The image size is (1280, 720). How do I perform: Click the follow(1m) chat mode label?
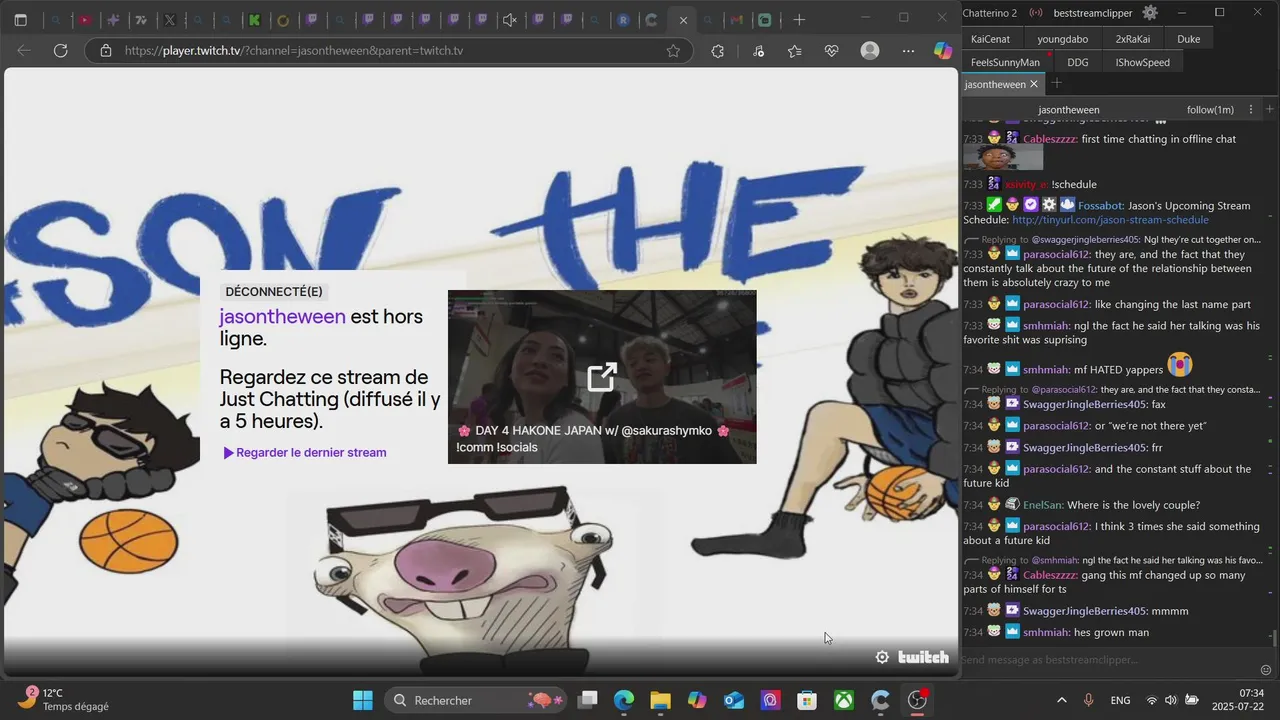[x=1210, y=109]
